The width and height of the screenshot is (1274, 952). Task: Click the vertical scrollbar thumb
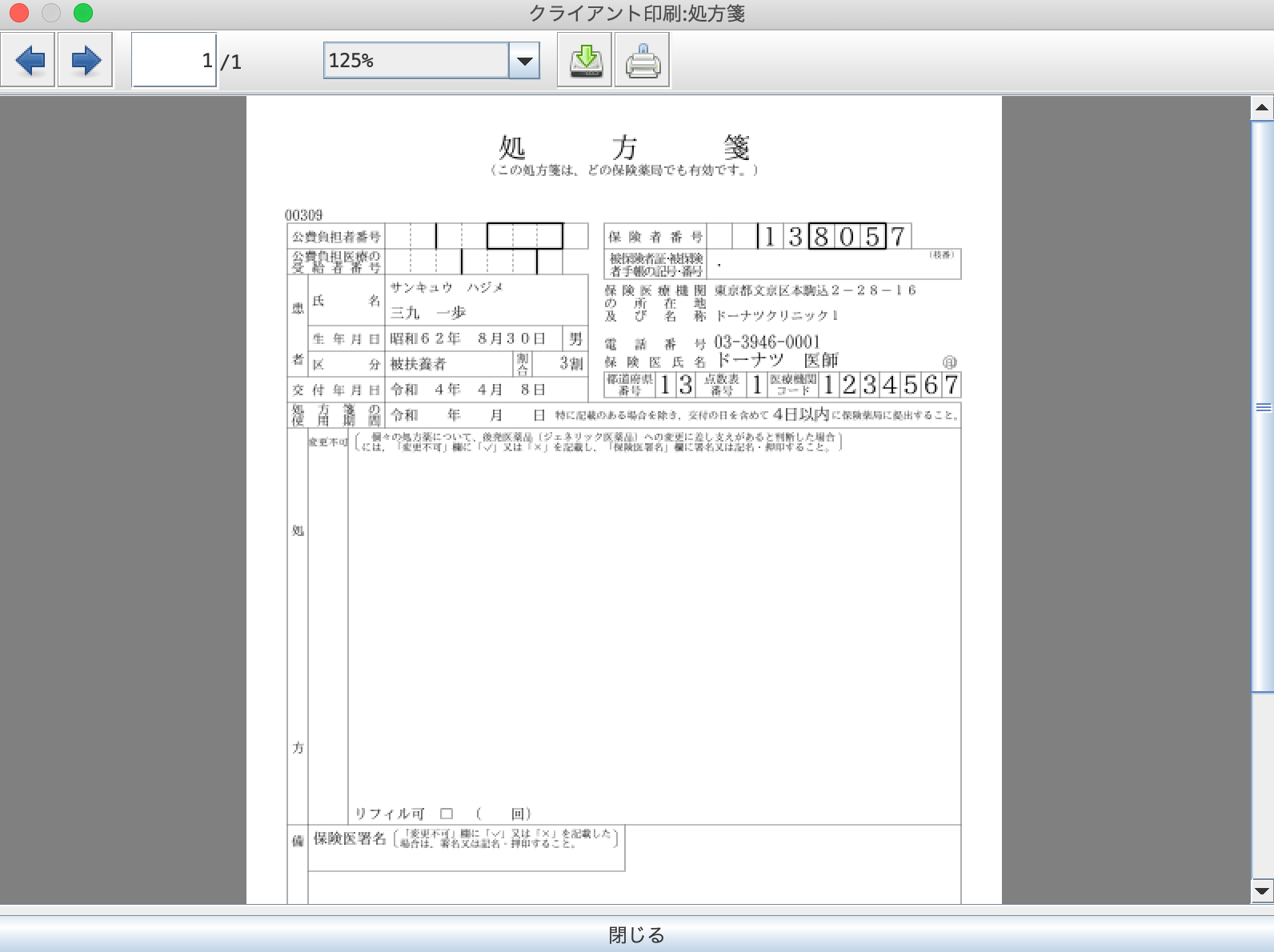point(1262,407)
